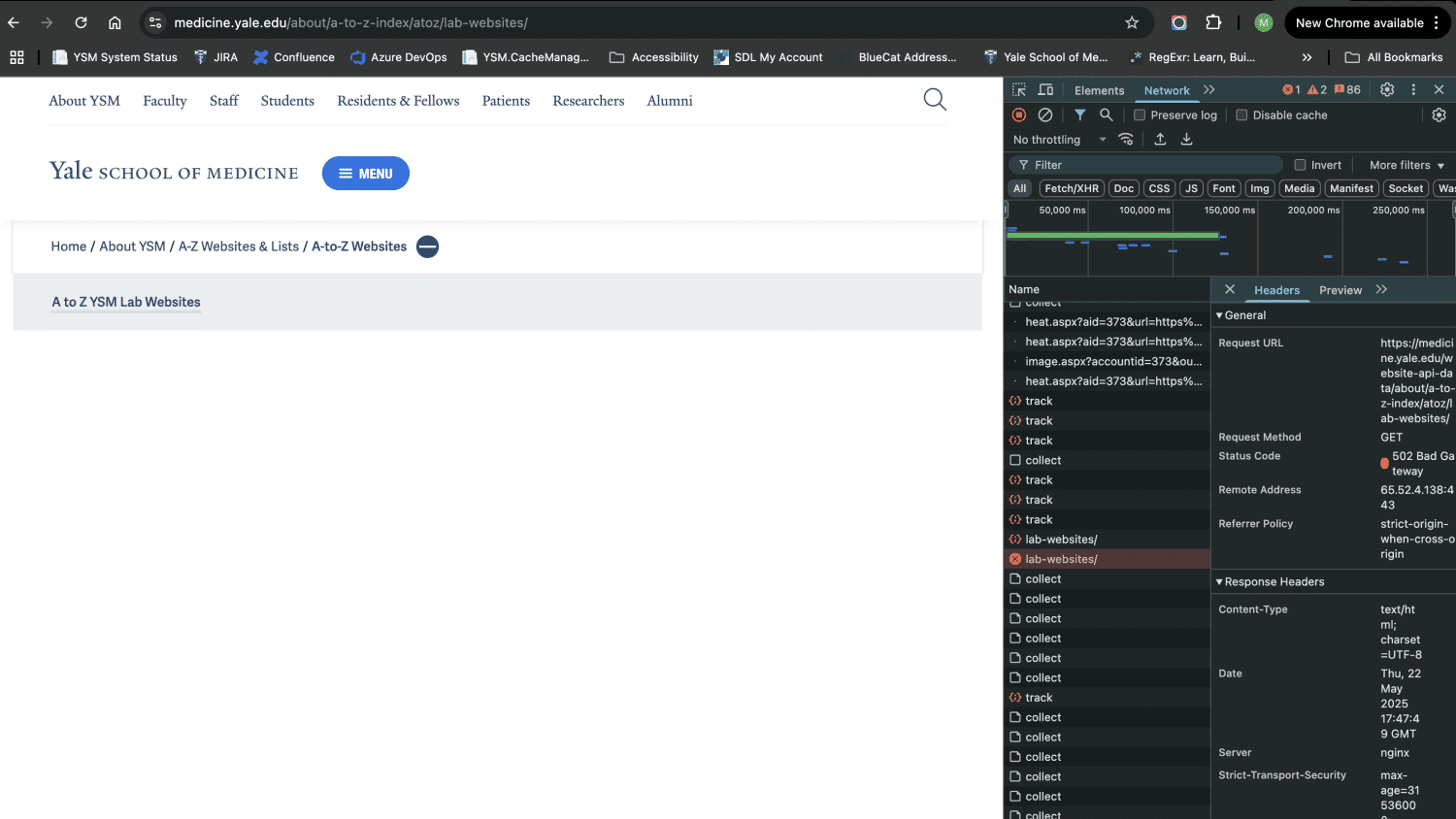The width and height of the screenshot is (1456, 819).
Task: Collapse the Response Headers section
Action: (1270, 581)
